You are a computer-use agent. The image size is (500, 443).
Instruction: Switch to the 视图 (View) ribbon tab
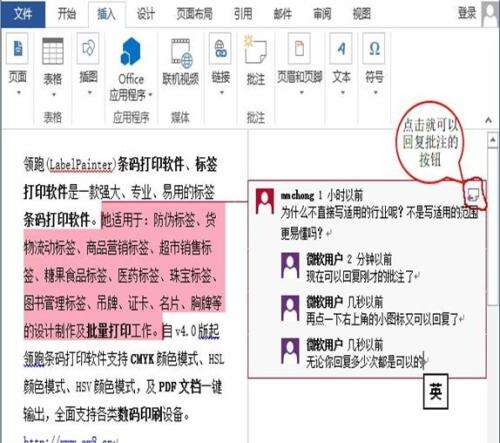(362, 14)
